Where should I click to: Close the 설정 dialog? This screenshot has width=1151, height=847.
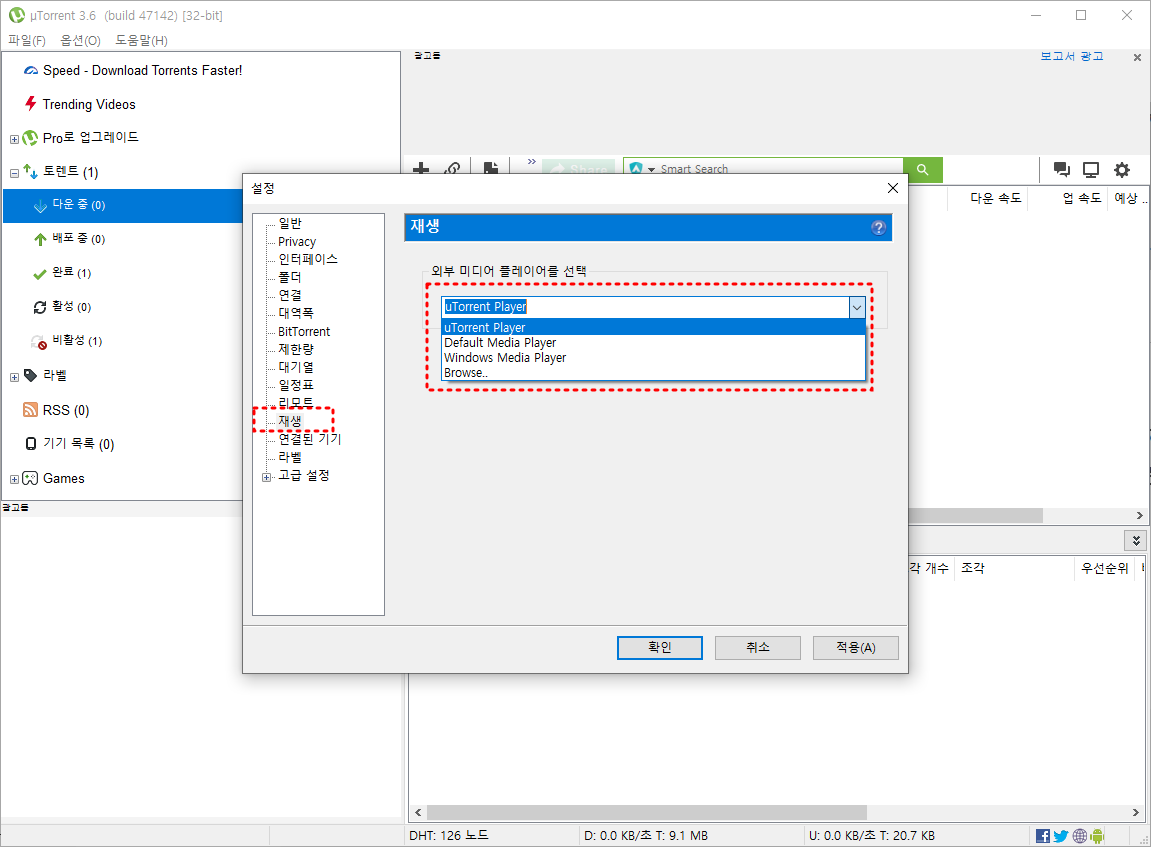point(893,188)
